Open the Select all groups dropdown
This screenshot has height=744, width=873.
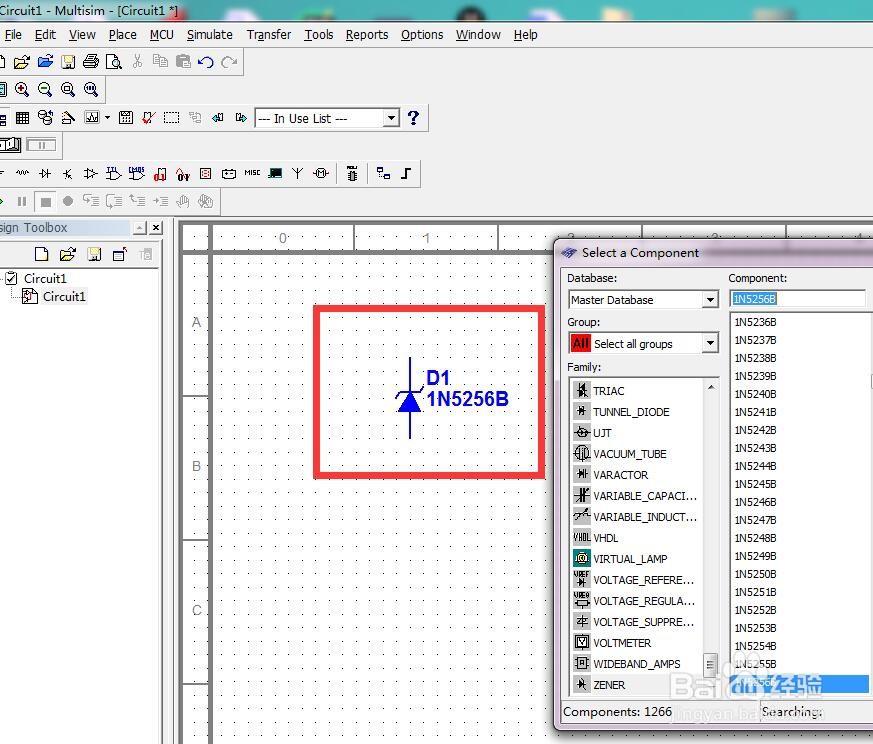click(x=710, y=343)
